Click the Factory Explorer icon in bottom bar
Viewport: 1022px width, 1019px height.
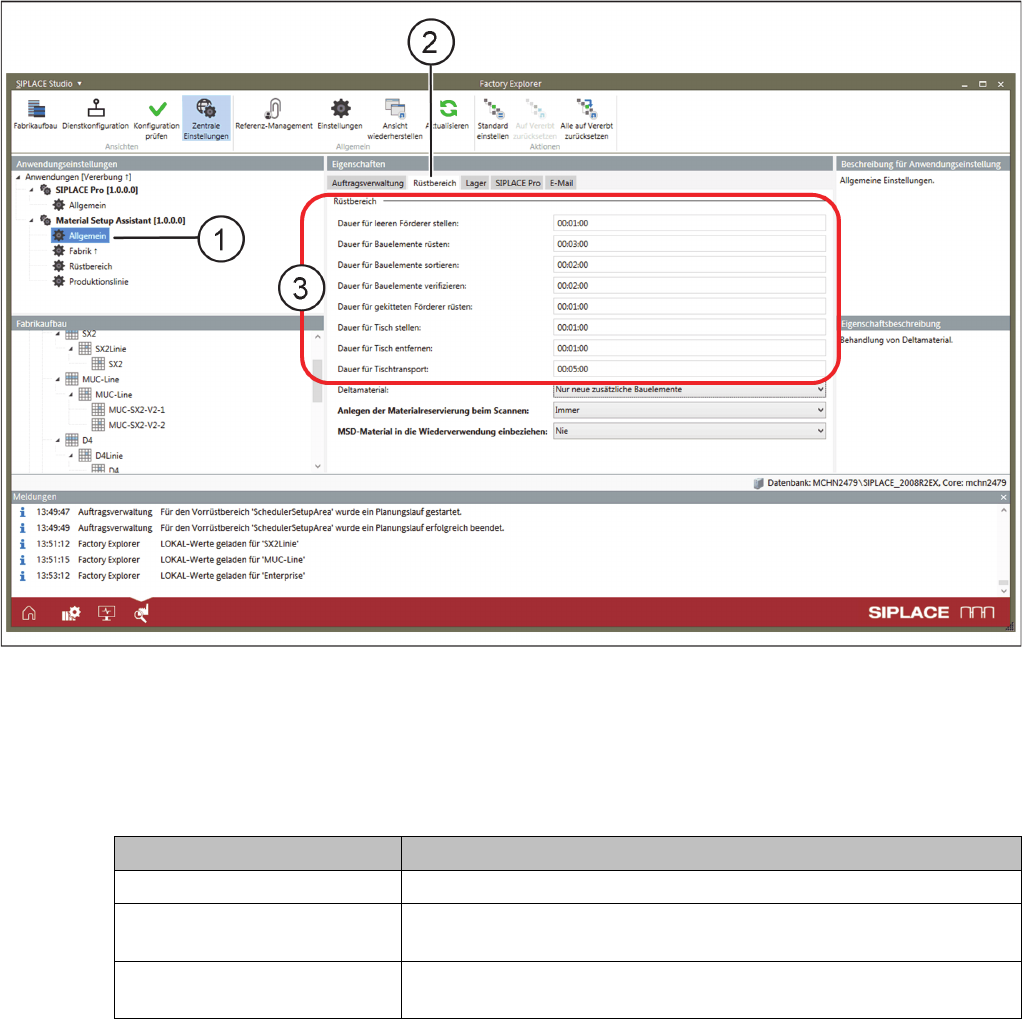pos(141,613)
